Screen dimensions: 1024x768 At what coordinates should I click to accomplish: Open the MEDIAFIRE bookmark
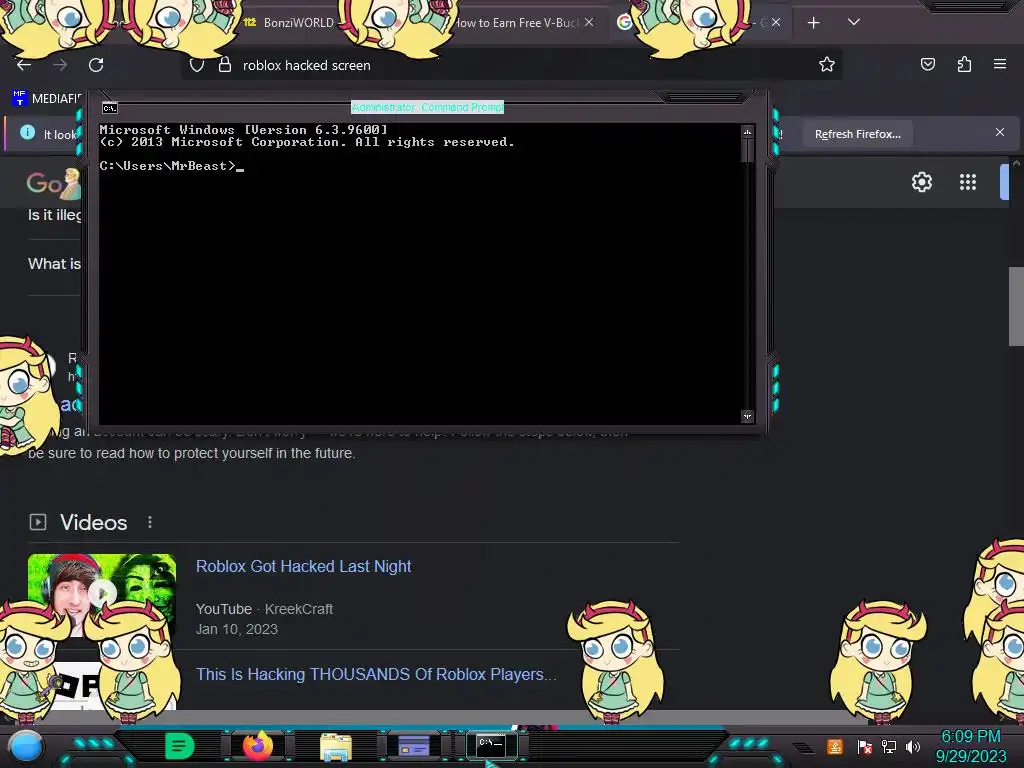point(47,99)
